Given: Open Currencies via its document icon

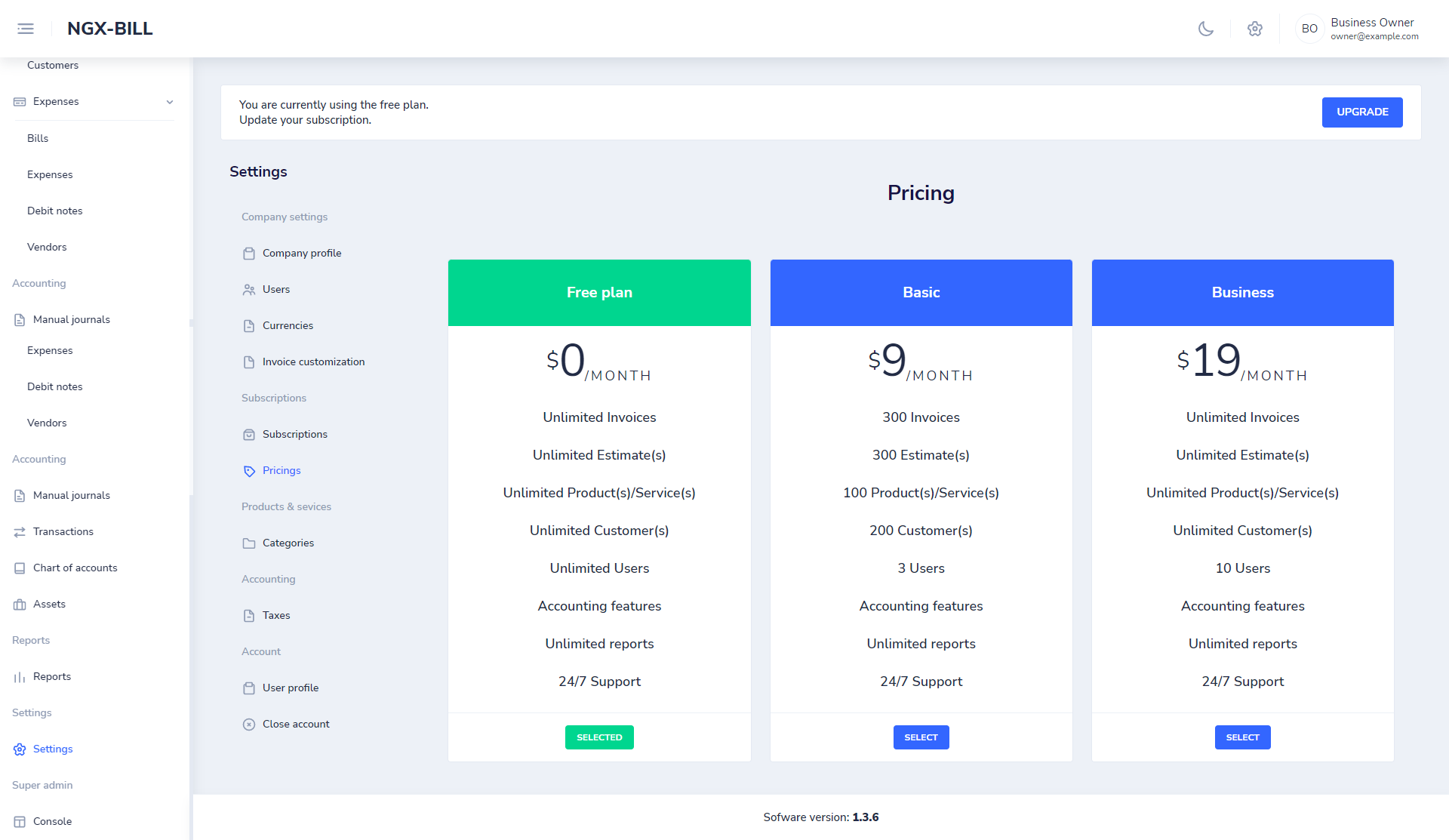Looking at the screenshot, I should (250, 325).
